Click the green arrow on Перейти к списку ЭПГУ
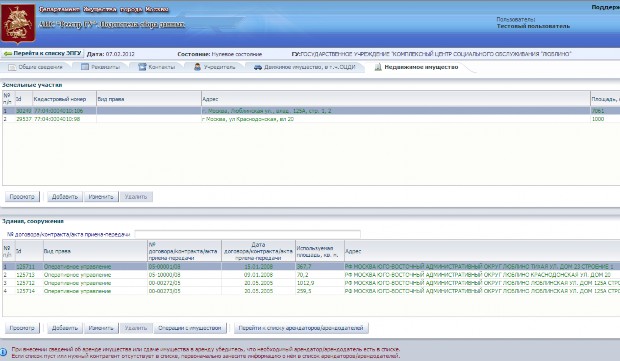Image resolution: width=620 pixels, height=361 pixels. coord(7,53)
